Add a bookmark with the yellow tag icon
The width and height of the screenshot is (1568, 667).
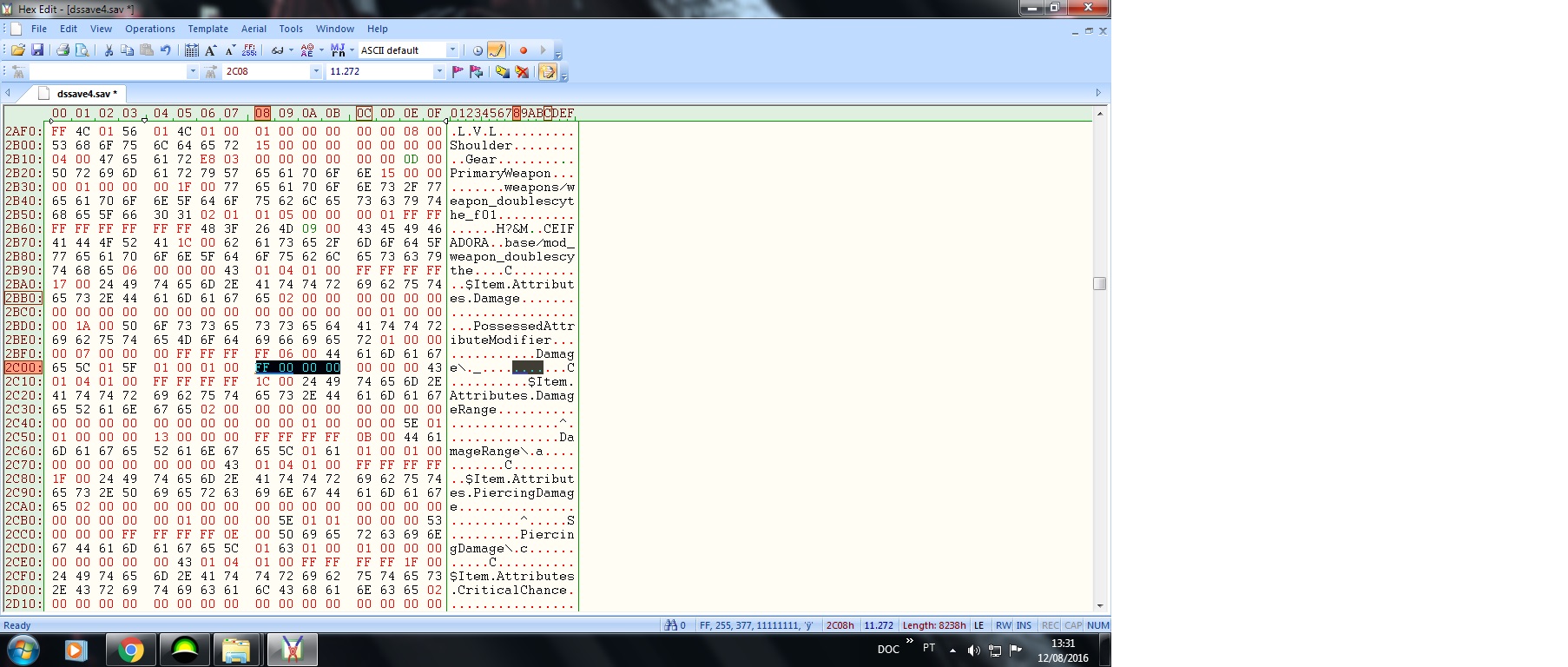click(502, 72)
